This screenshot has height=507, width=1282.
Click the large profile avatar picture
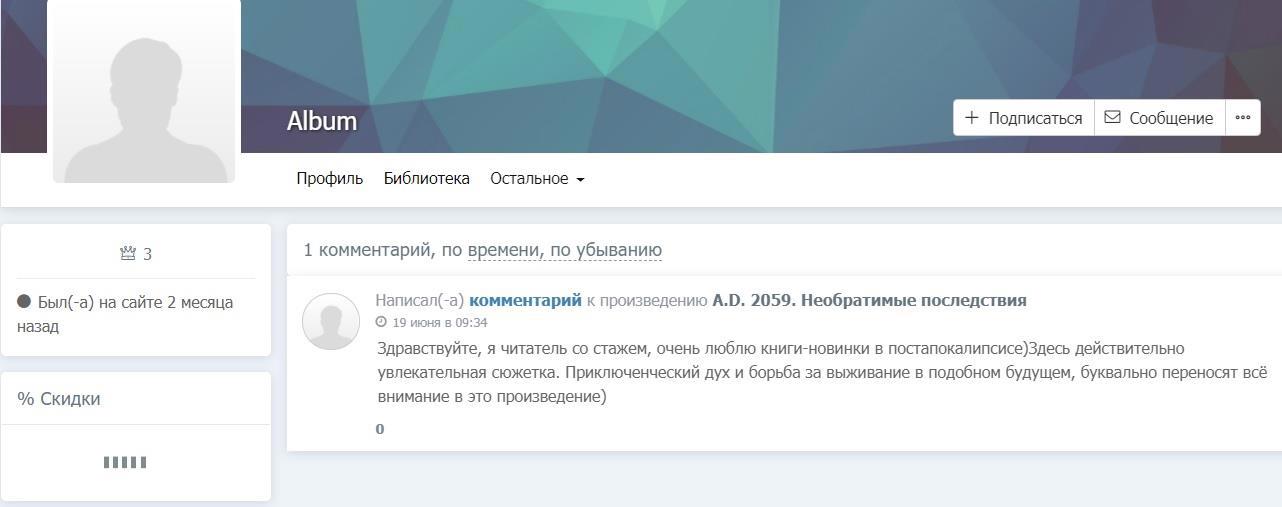point(144,92)
